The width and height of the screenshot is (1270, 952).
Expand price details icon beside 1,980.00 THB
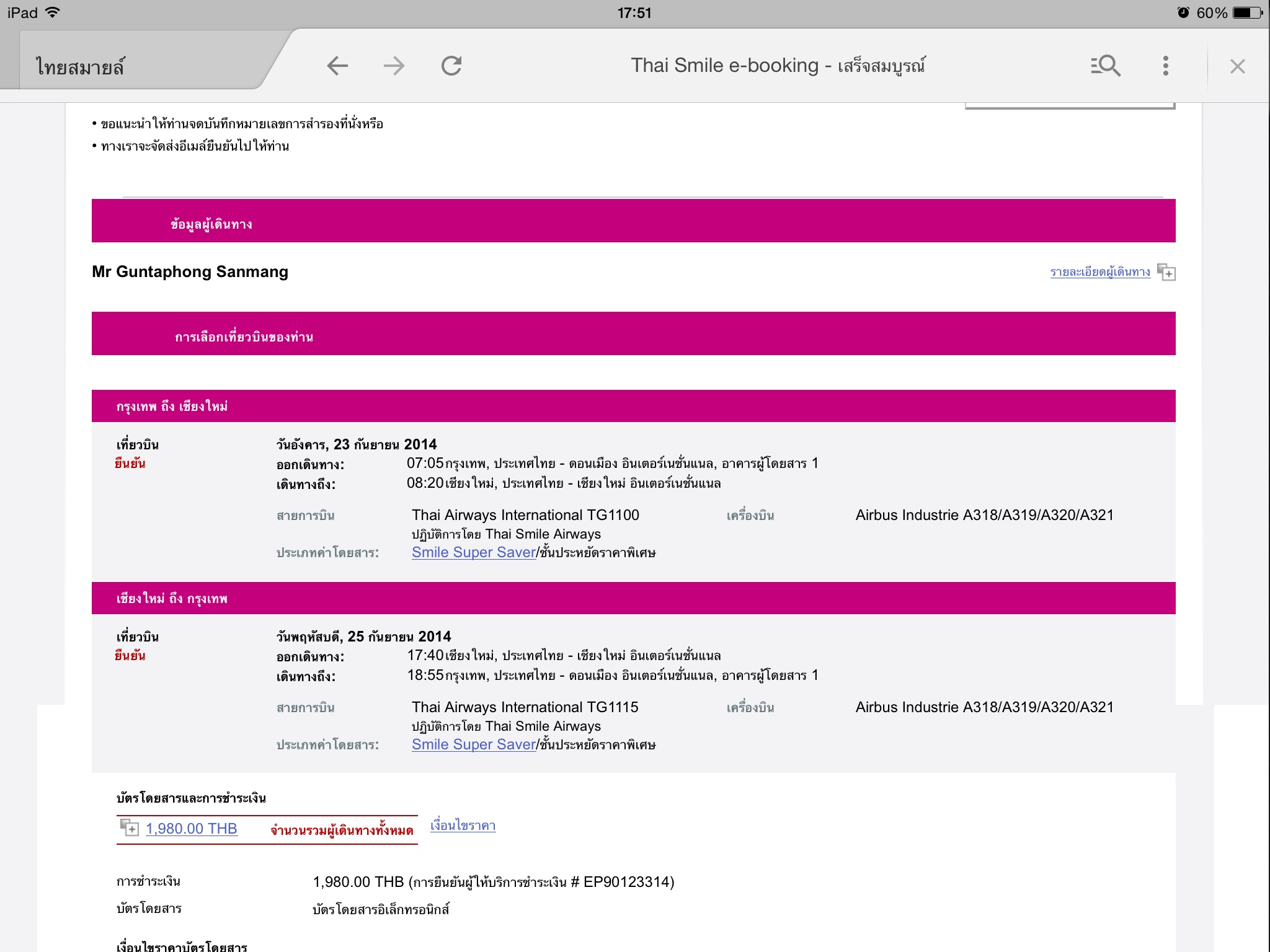pyautogui.click(x=129, y=827)
